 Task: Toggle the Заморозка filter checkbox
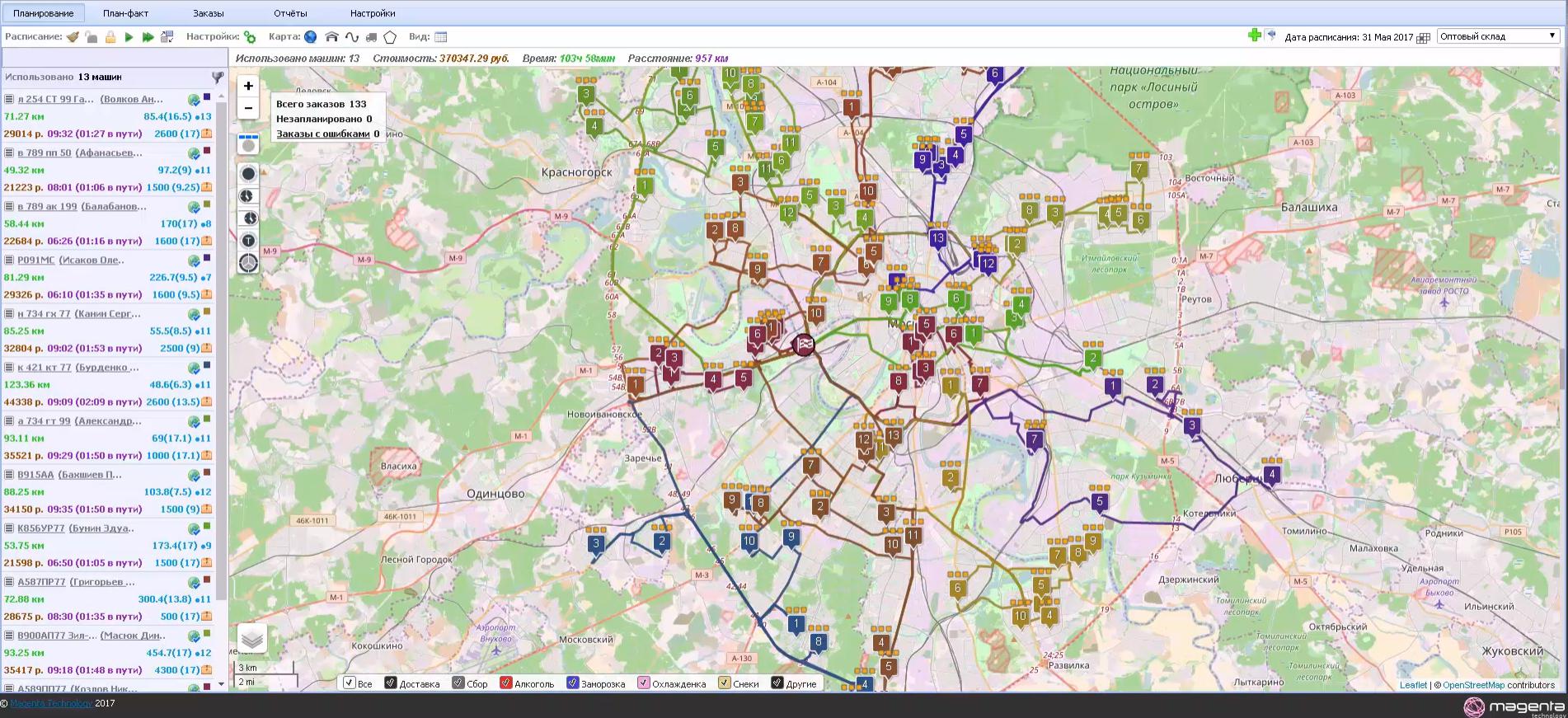572,683
